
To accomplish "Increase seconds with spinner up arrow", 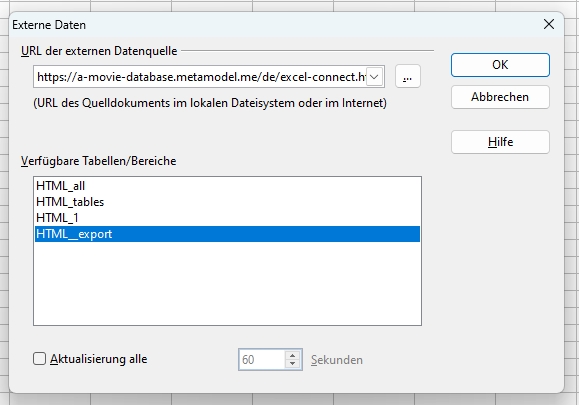I will (x=292, y=356).
